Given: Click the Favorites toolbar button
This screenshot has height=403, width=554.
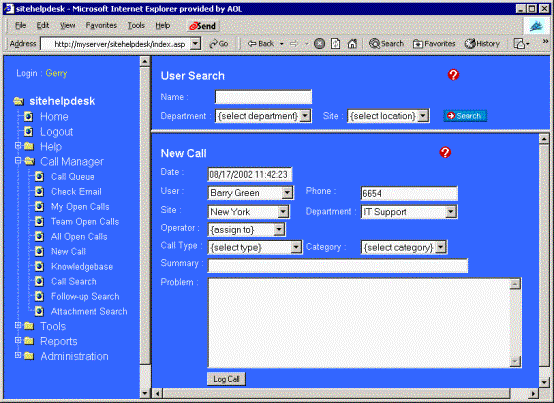Looking at the screenshot, I should (434, 43).
